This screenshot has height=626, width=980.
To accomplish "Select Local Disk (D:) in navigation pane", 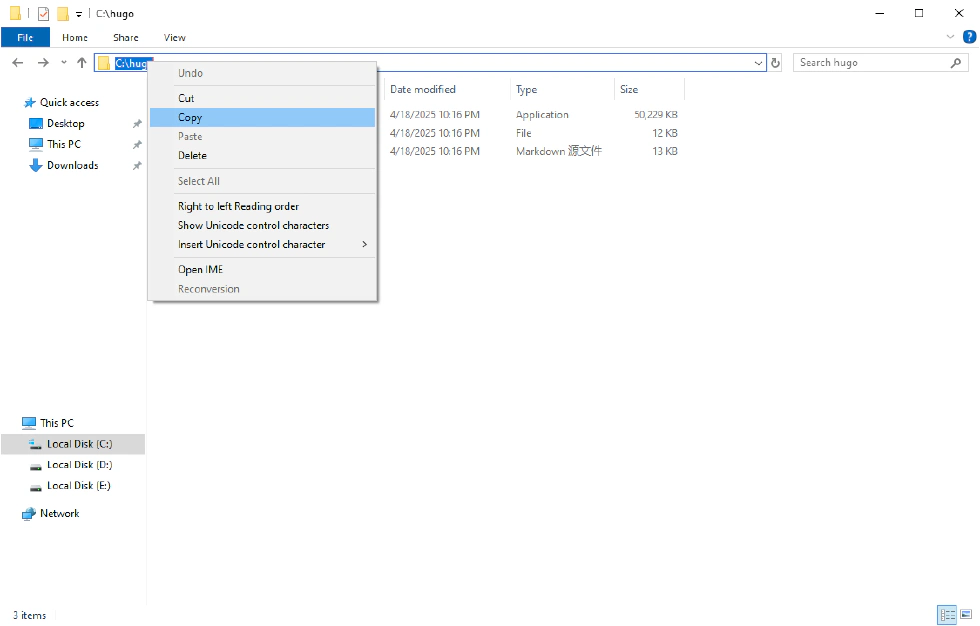I will coord(79,464).
